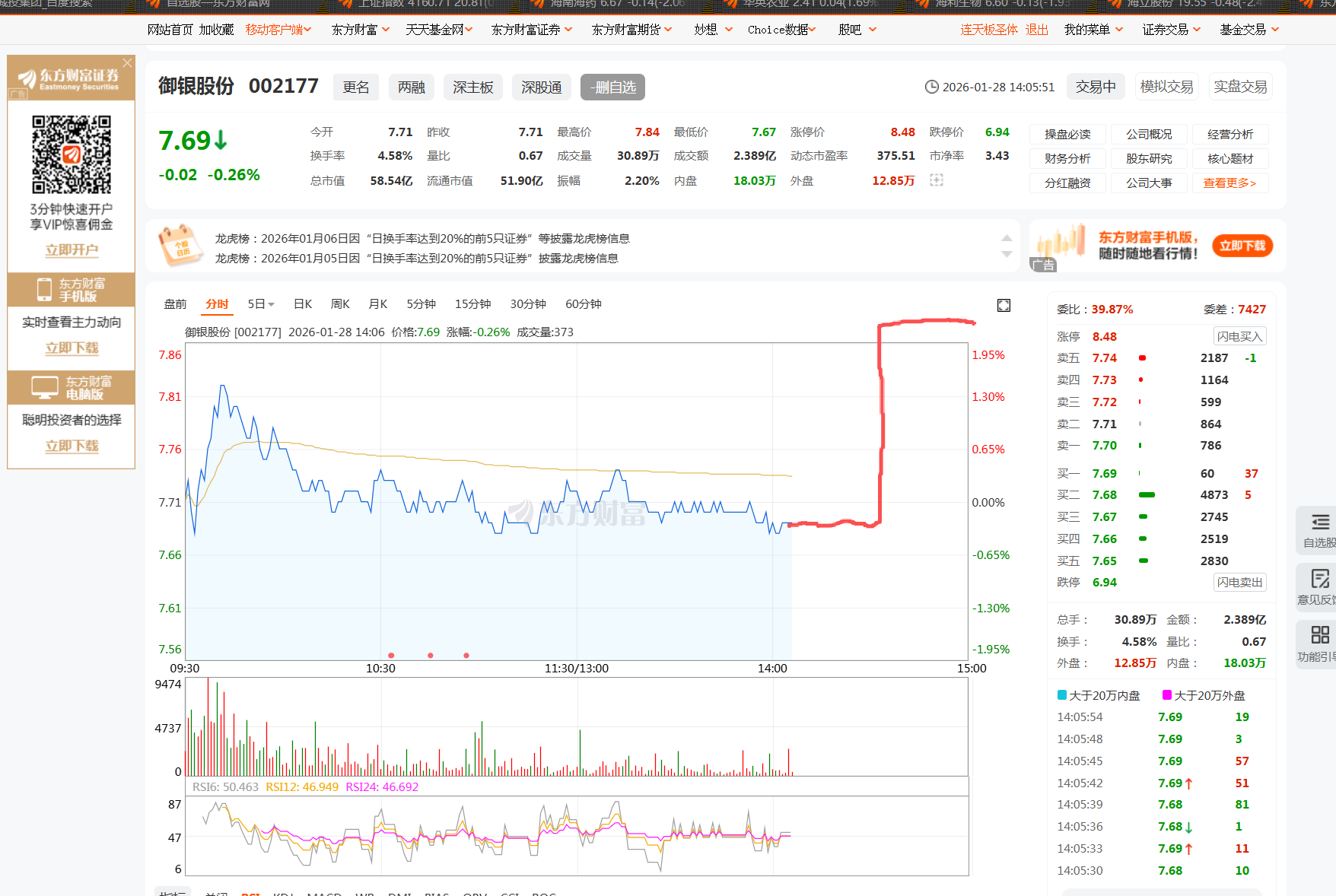Remove stock via -删自选 button
This screenshot has height=896, width=1336.
point(612,87)
